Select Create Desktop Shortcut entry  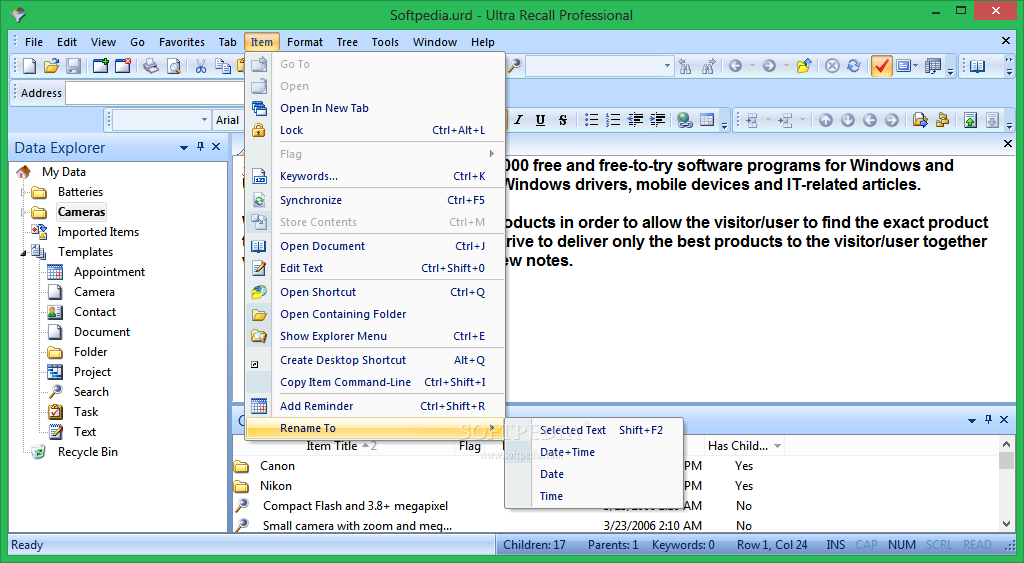tap(375, 361)
